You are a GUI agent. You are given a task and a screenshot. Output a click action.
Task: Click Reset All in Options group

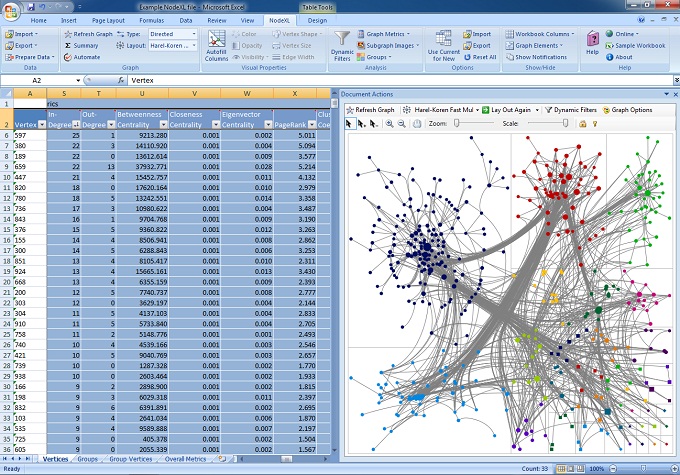480,57
